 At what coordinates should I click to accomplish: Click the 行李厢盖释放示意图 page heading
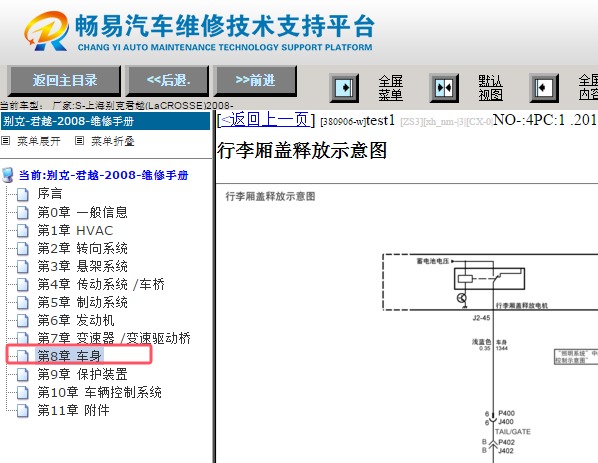coord(302,150)
